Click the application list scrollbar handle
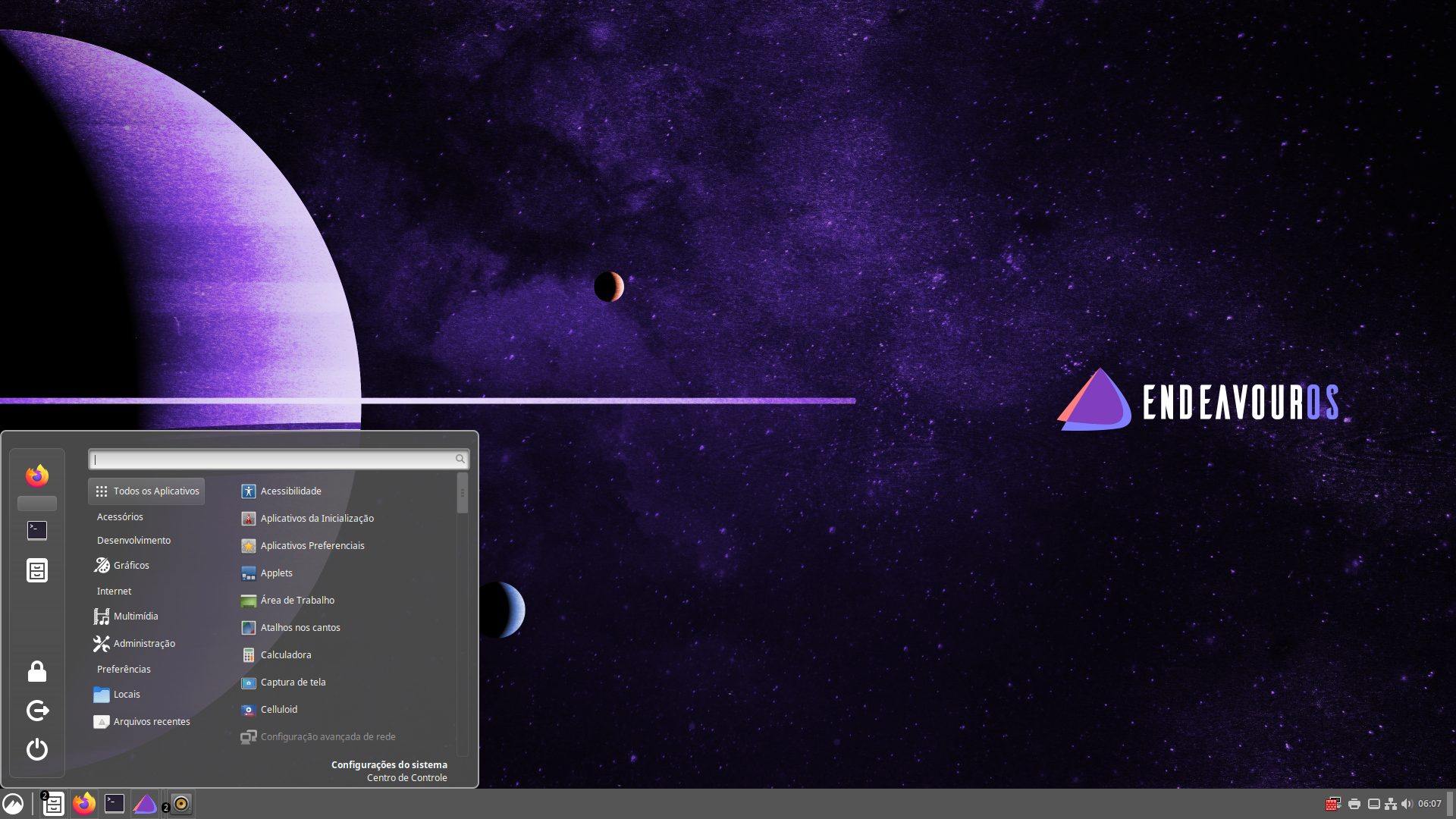This screenshot has height=819, width=1456. tap(462, 494)
